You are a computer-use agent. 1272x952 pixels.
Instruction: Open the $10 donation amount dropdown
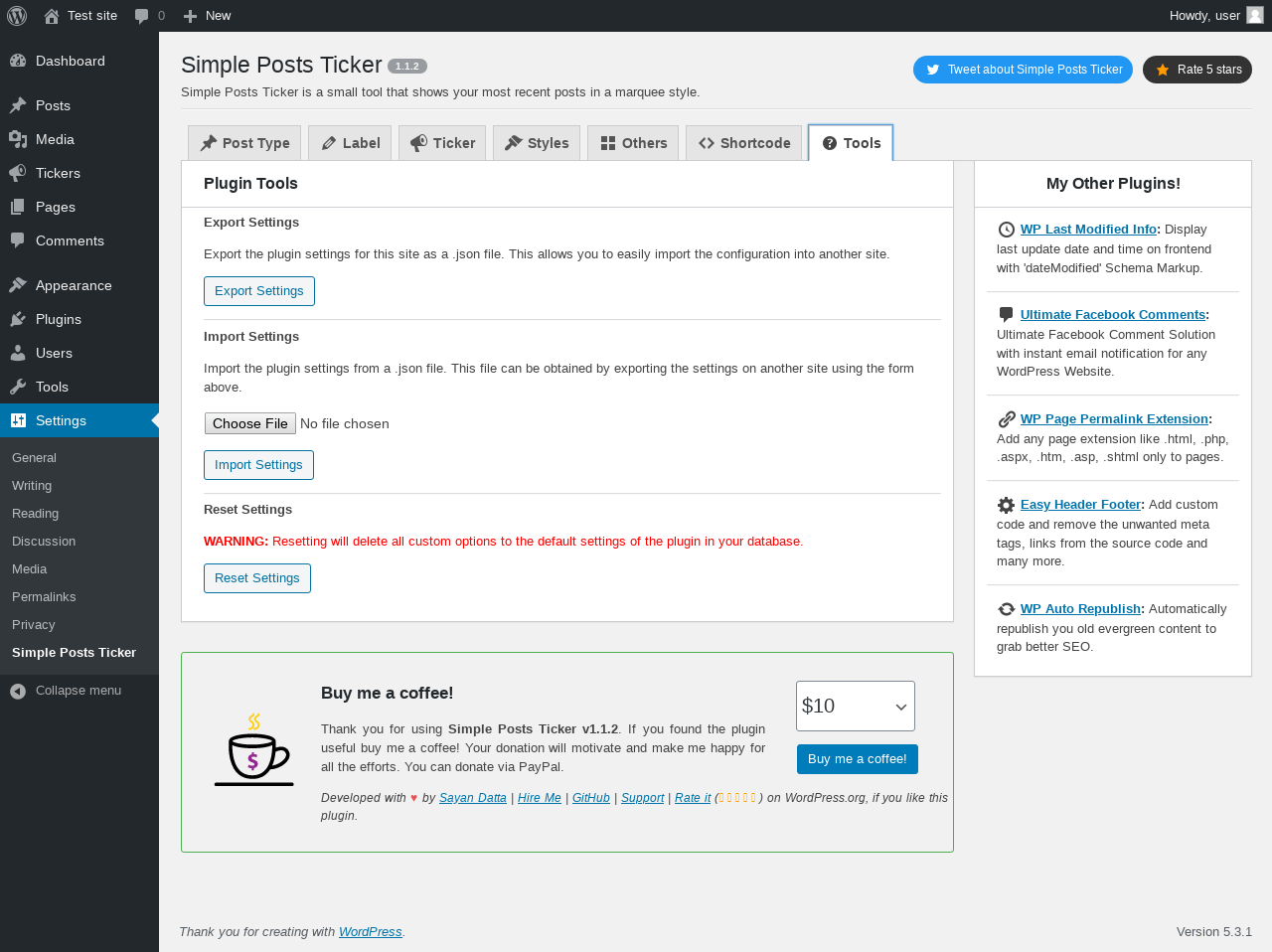click(856, 706)
